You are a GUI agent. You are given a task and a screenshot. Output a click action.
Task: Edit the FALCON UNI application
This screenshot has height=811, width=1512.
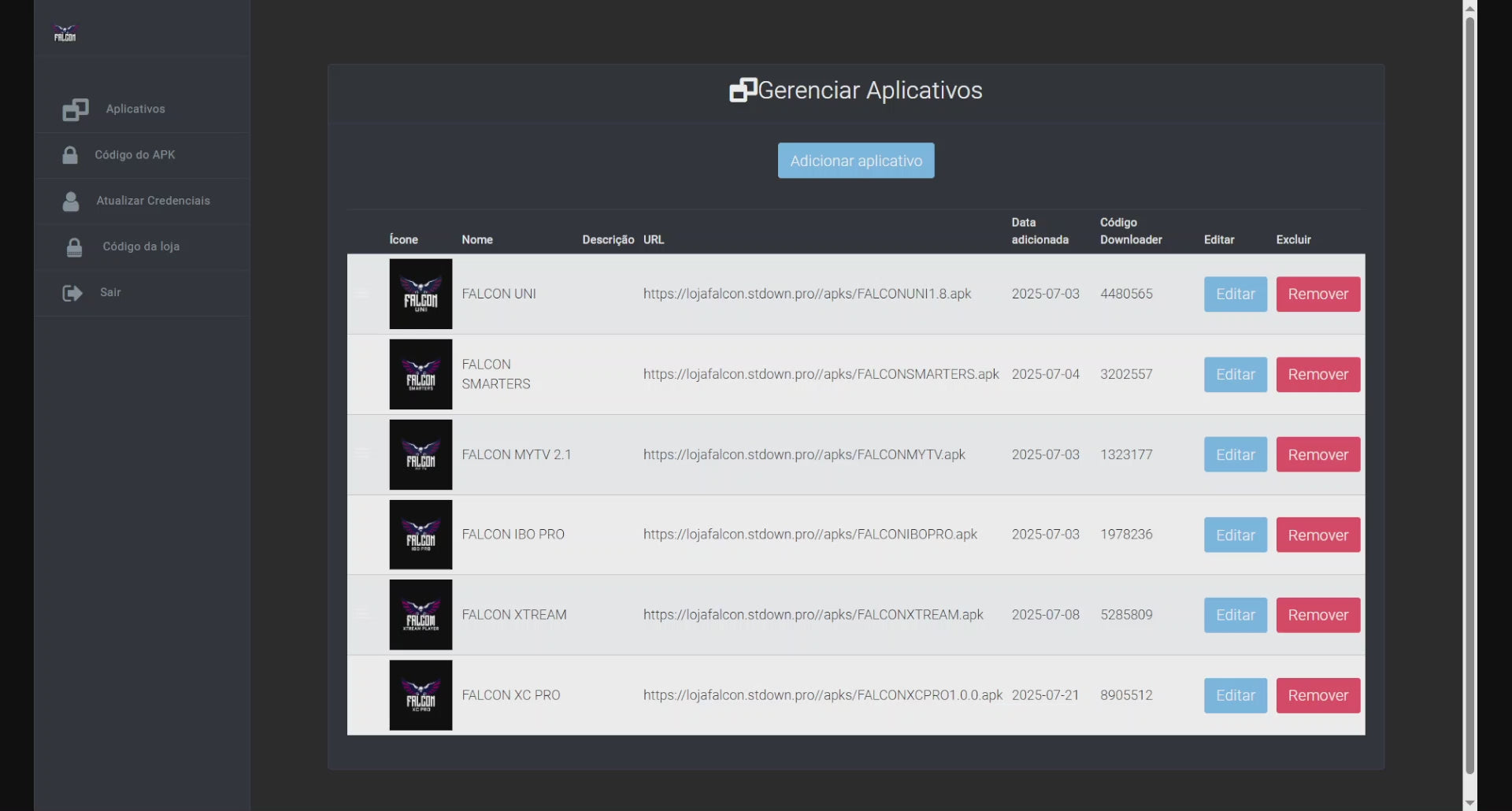[x=1235, y=294]
